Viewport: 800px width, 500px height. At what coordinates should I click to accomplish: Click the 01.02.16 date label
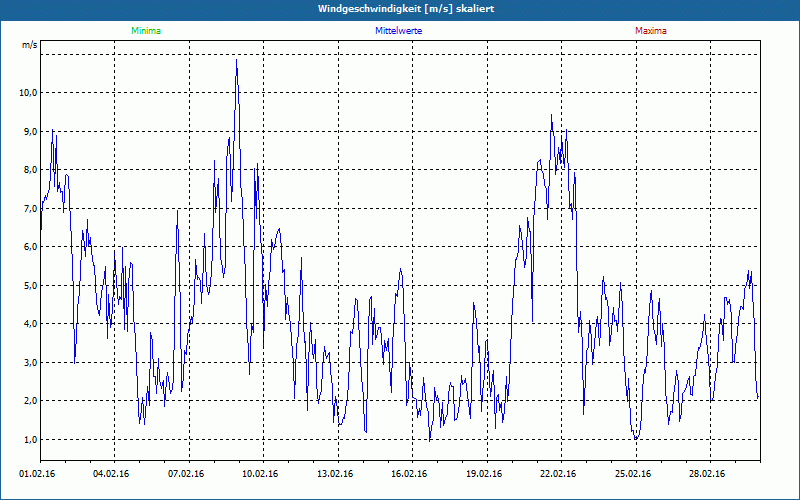coord(38,474)
